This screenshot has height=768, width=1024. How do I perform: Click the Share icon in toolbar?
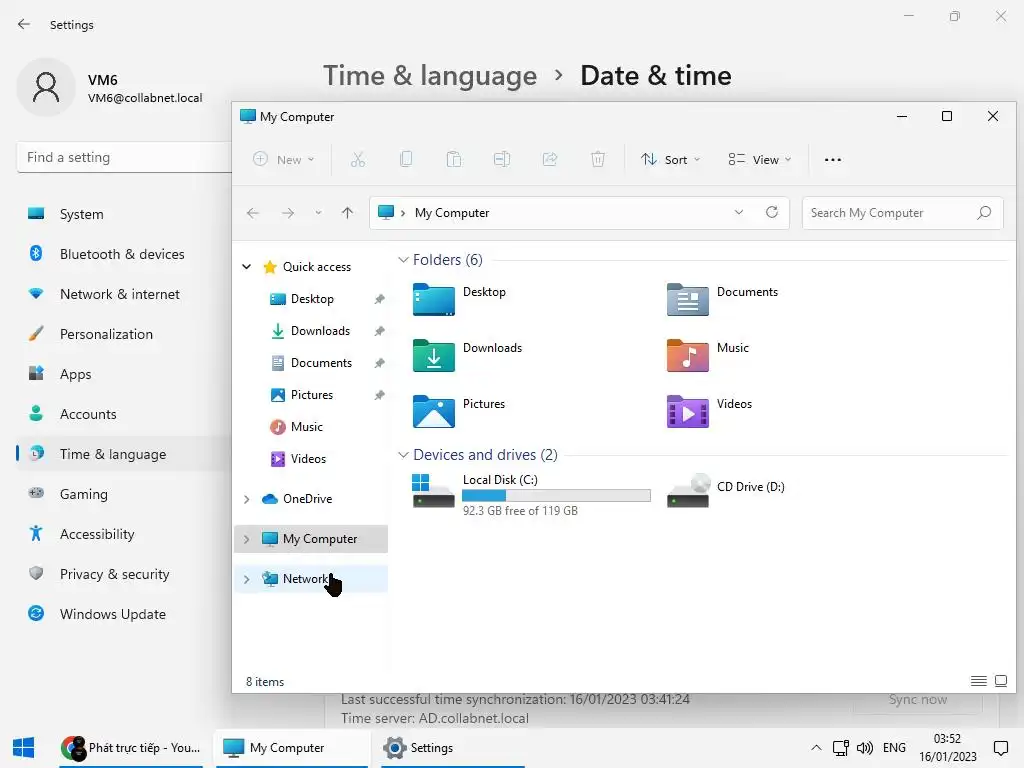tap(550, 159)
